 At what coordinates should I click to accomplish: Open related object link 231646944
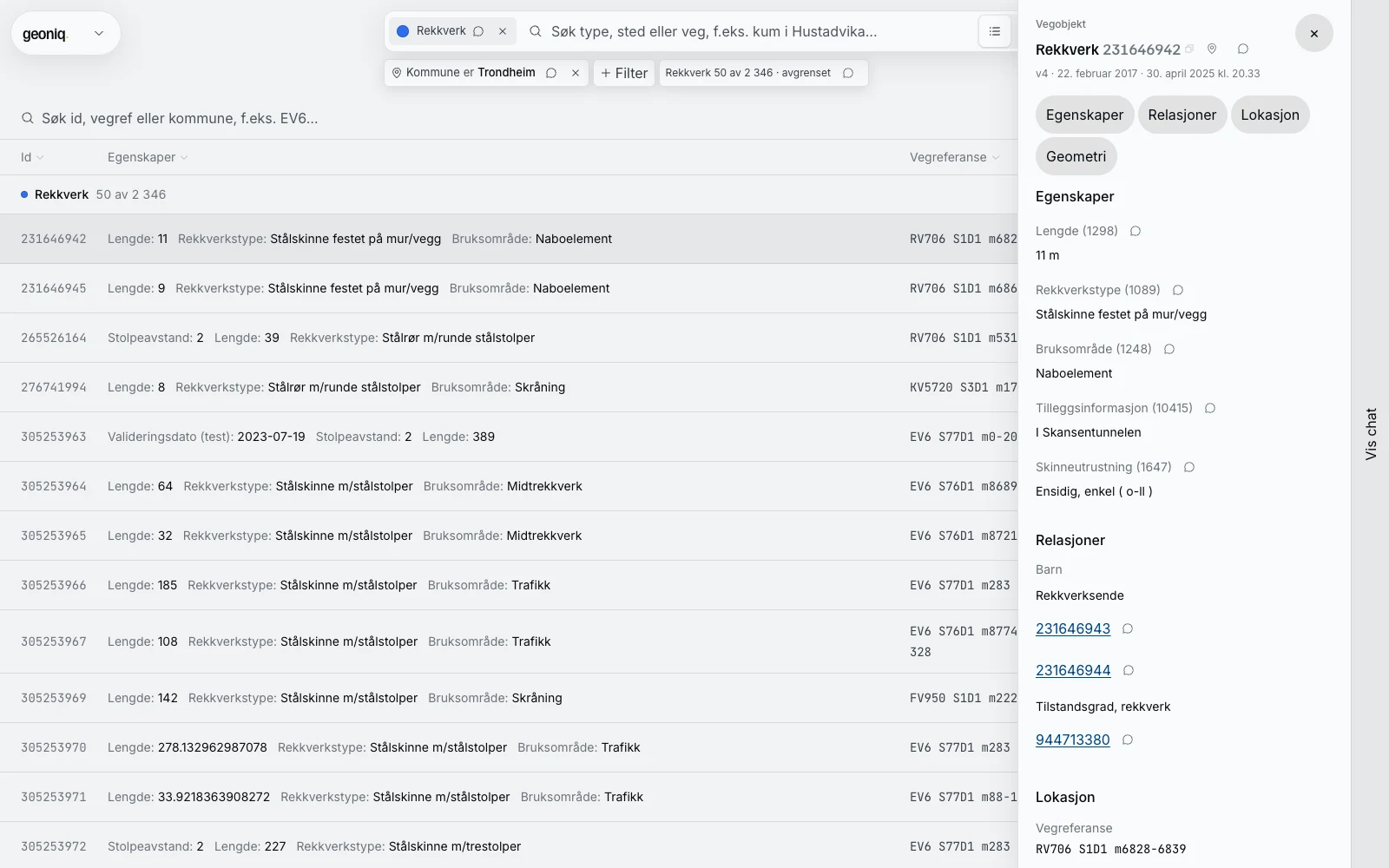1073,670
